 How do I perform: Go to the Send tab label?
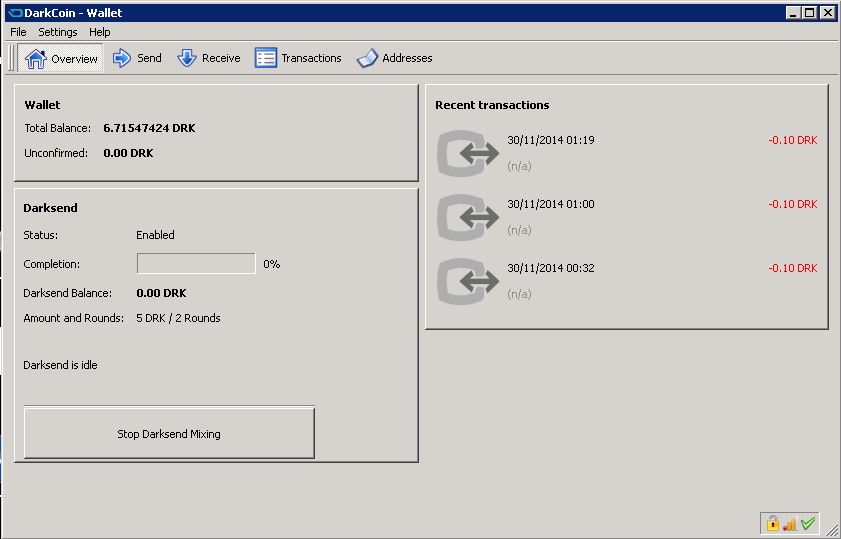[149, 58]
